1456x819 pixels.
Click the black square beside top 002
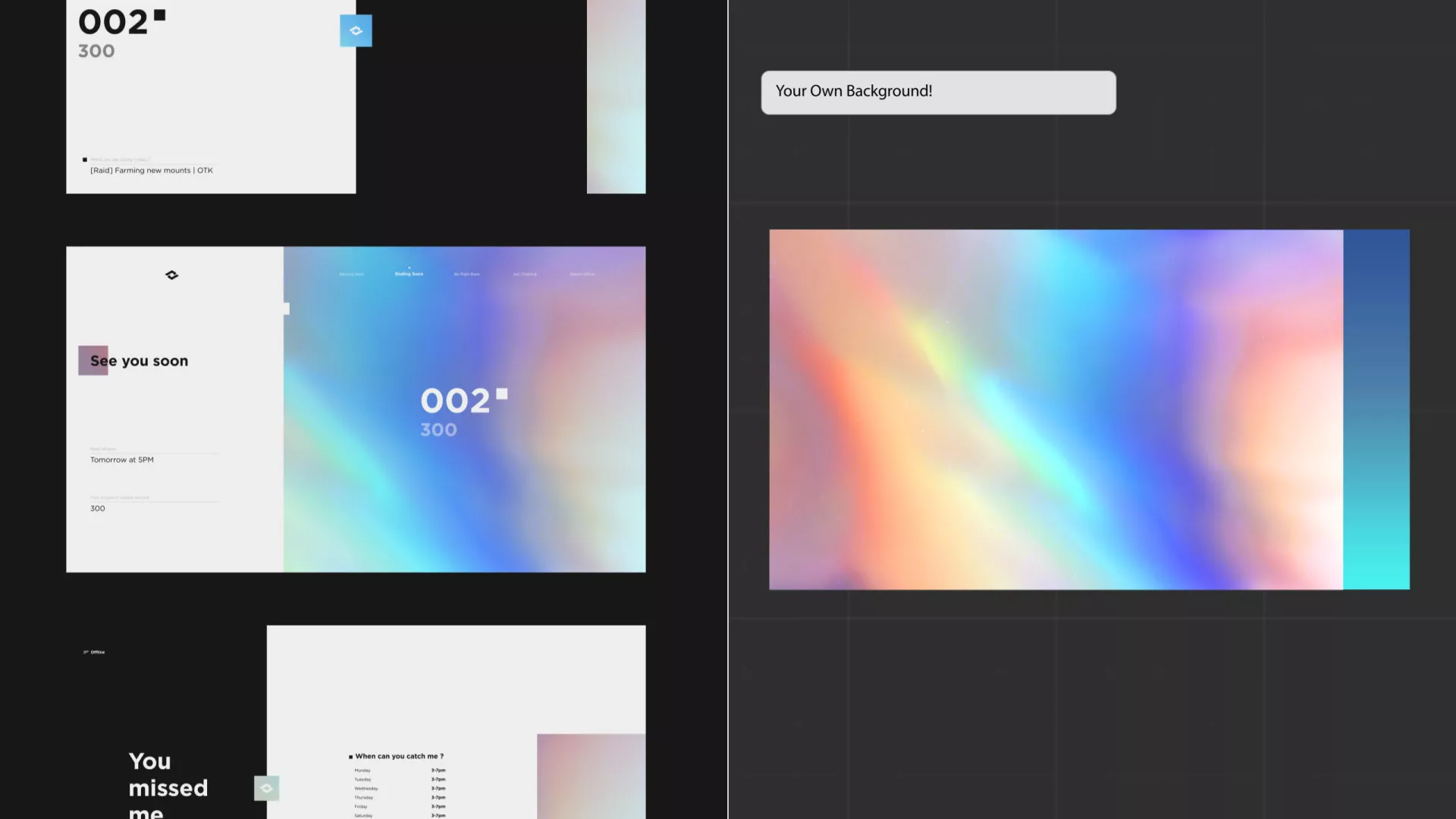coord(159,14)
